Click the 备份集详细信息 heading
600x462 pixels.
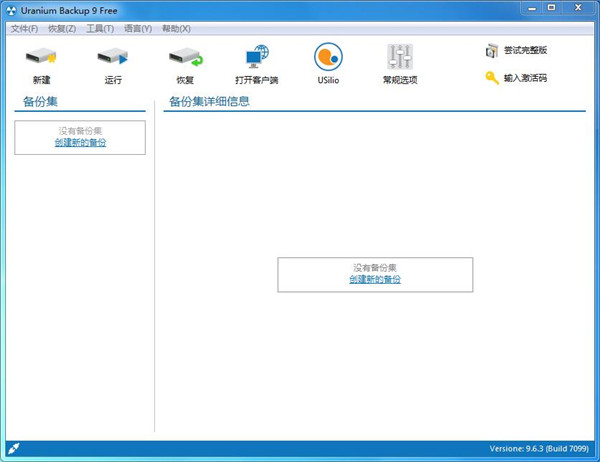click(209, 101)
